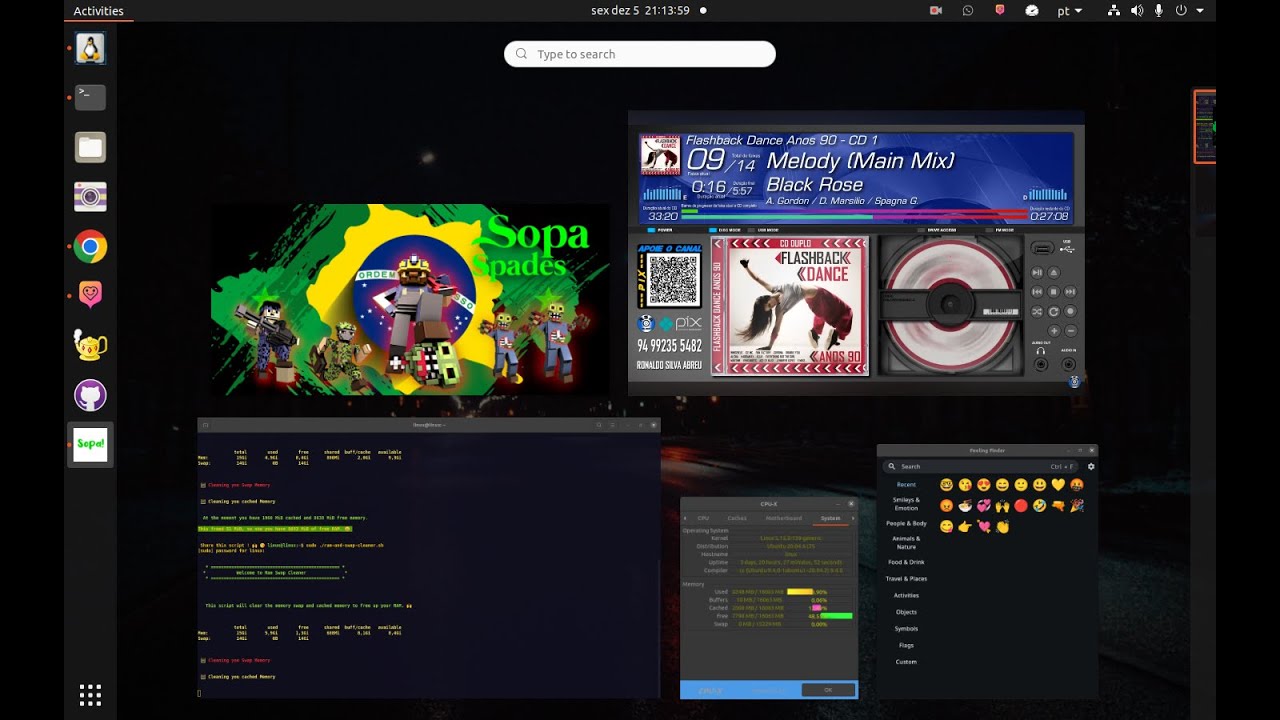Click the Files folder dock icon
The width and height of the screenshot is (1280, 720).
coord(90,147)
